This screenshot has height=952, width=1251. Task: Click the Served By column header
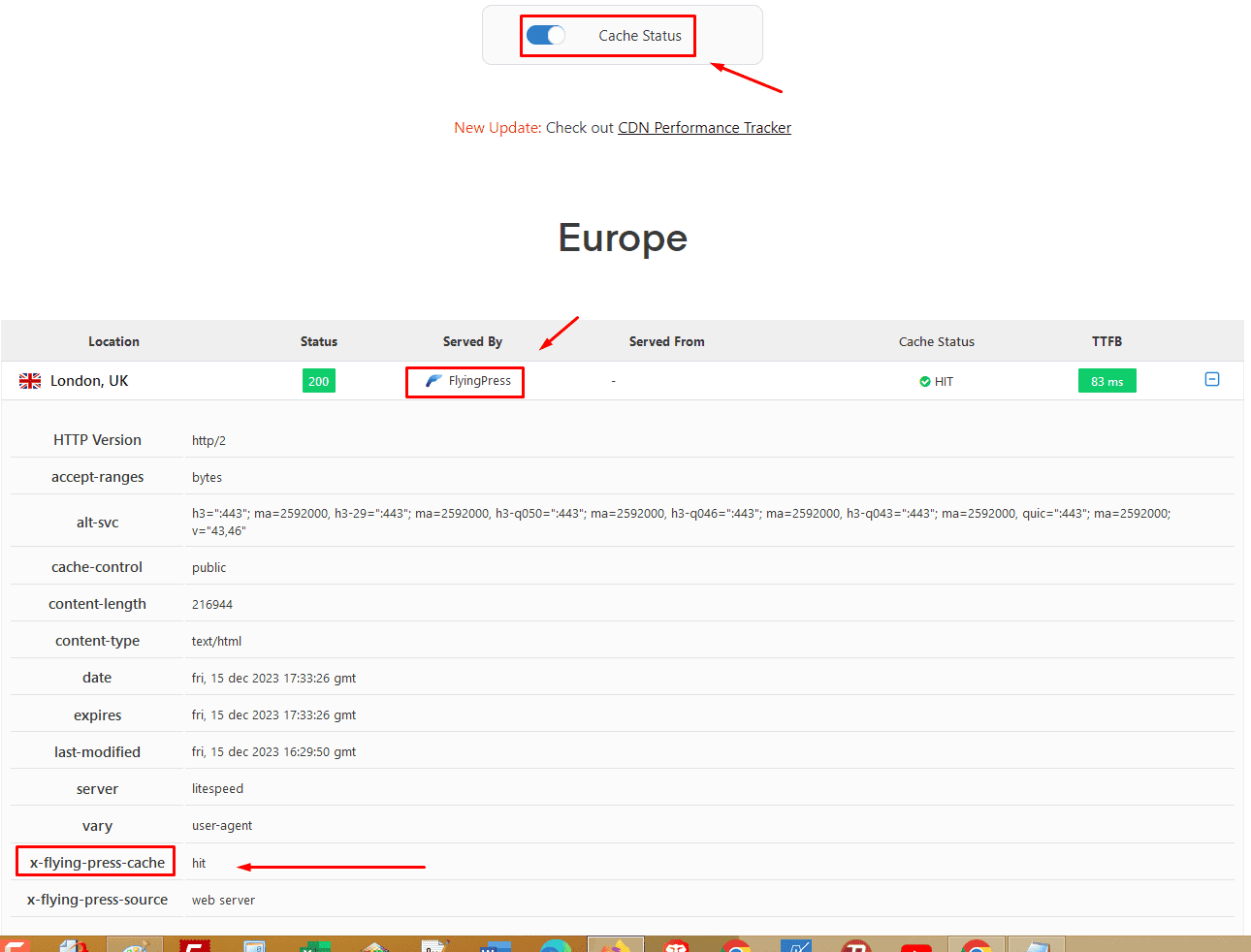(x=472, y=341)
